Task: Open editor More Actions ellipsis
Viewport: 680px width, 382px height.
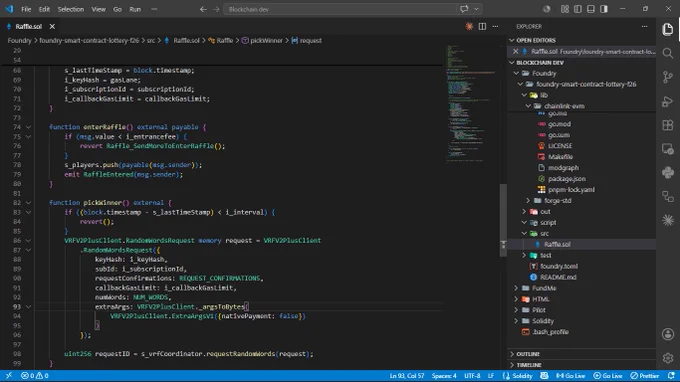Action: tap(495, 26)
